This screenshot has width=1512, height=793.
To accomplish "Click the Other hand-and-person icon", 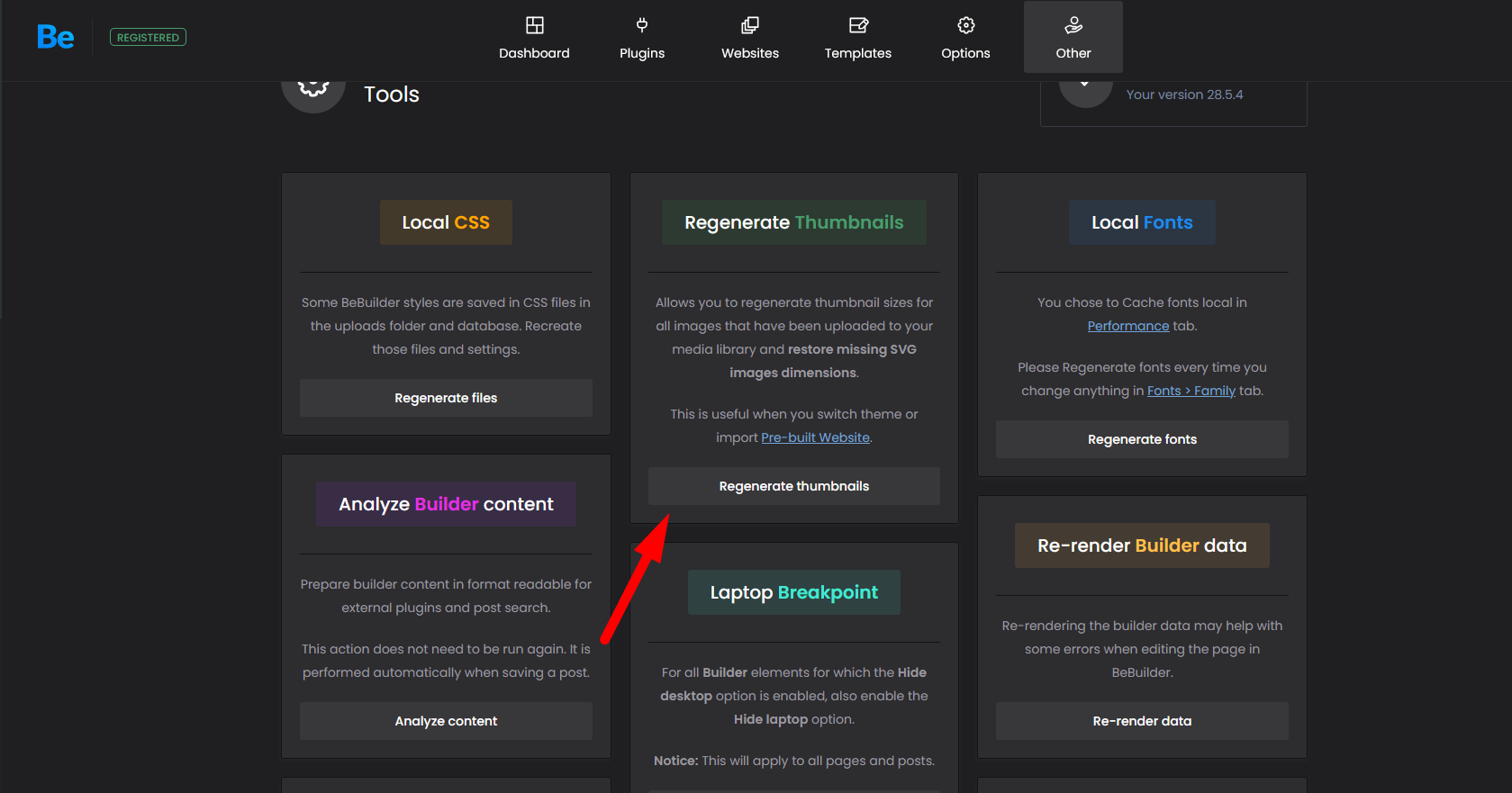I will 1073,25.
